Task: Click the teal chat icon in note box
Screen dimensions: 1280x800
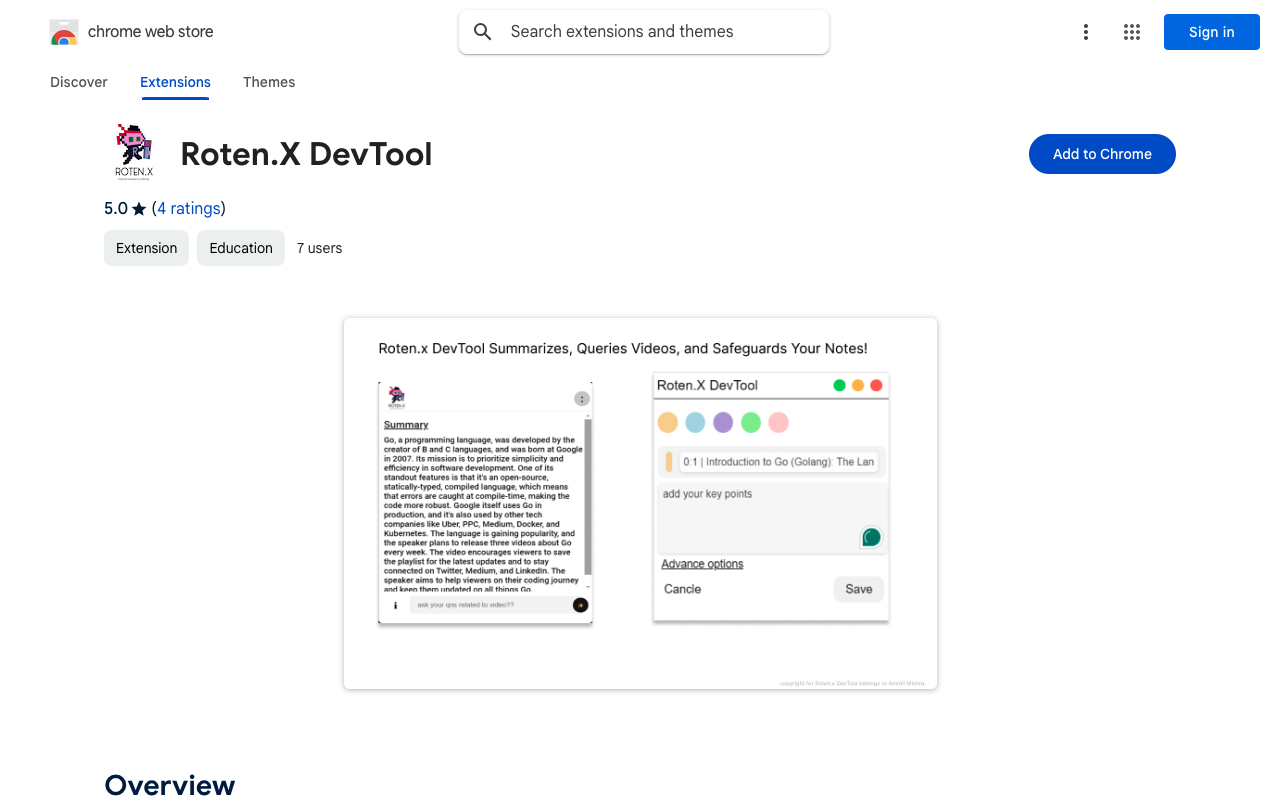Action: point(872,538)
